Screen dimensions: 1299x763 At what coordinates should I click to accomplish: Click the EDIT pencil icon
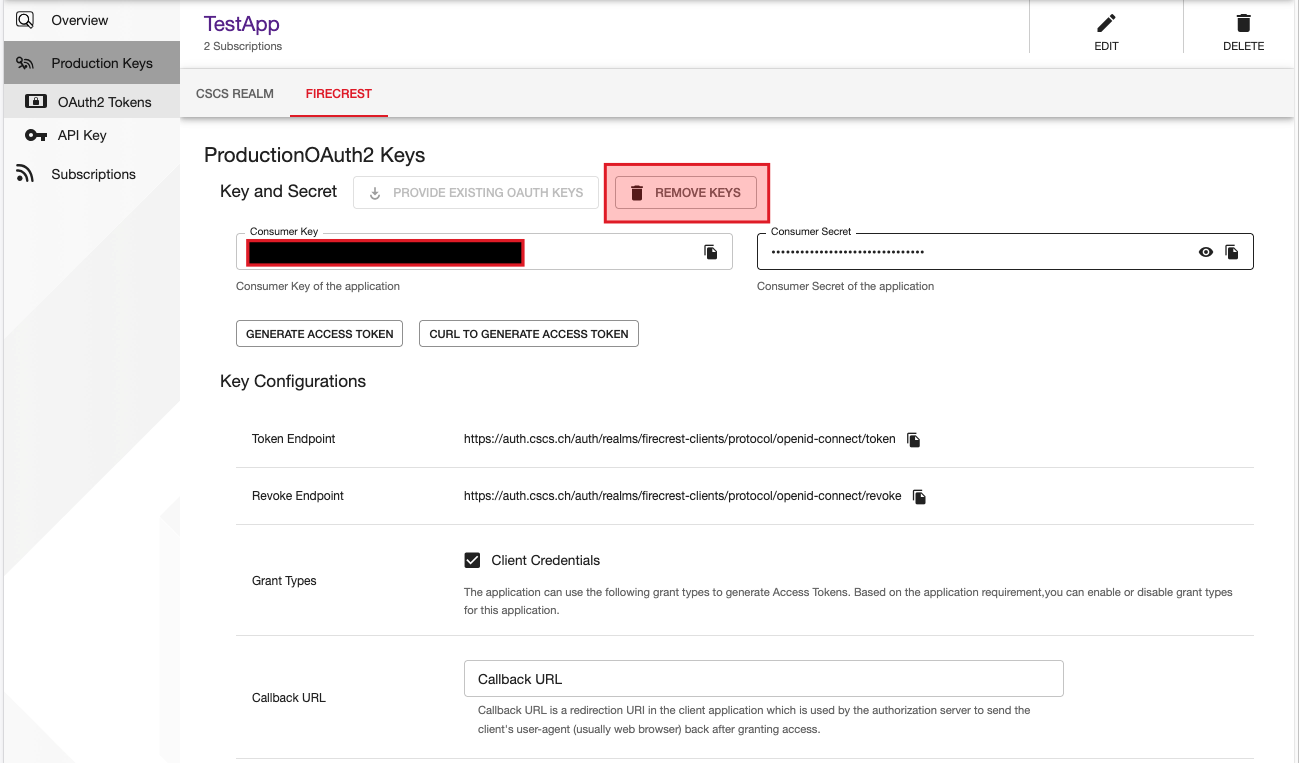pyautogui.click(x=1106, y=21)
